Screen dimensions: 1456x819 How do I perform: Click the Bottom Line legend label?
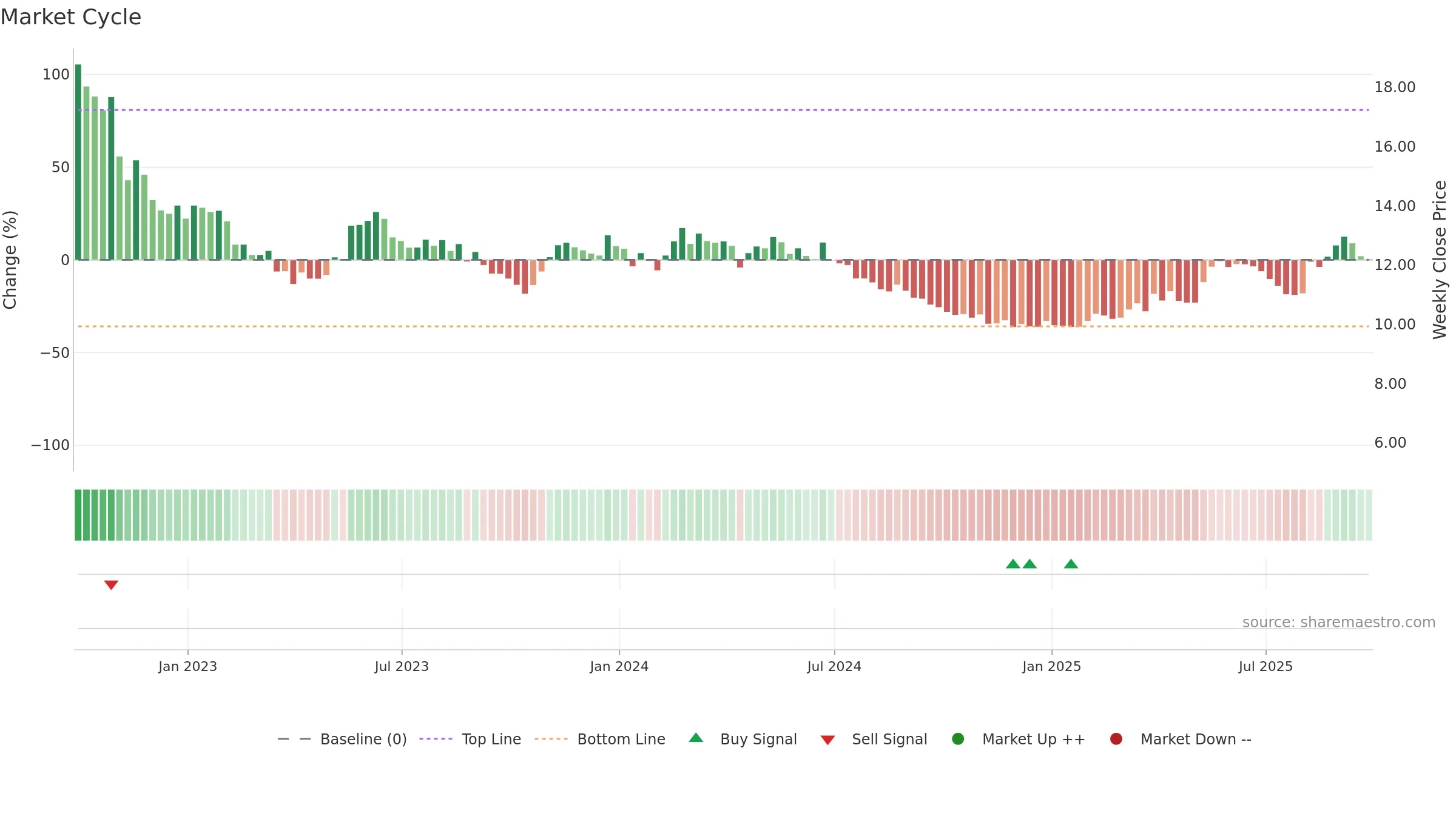[x=621, y=740]
